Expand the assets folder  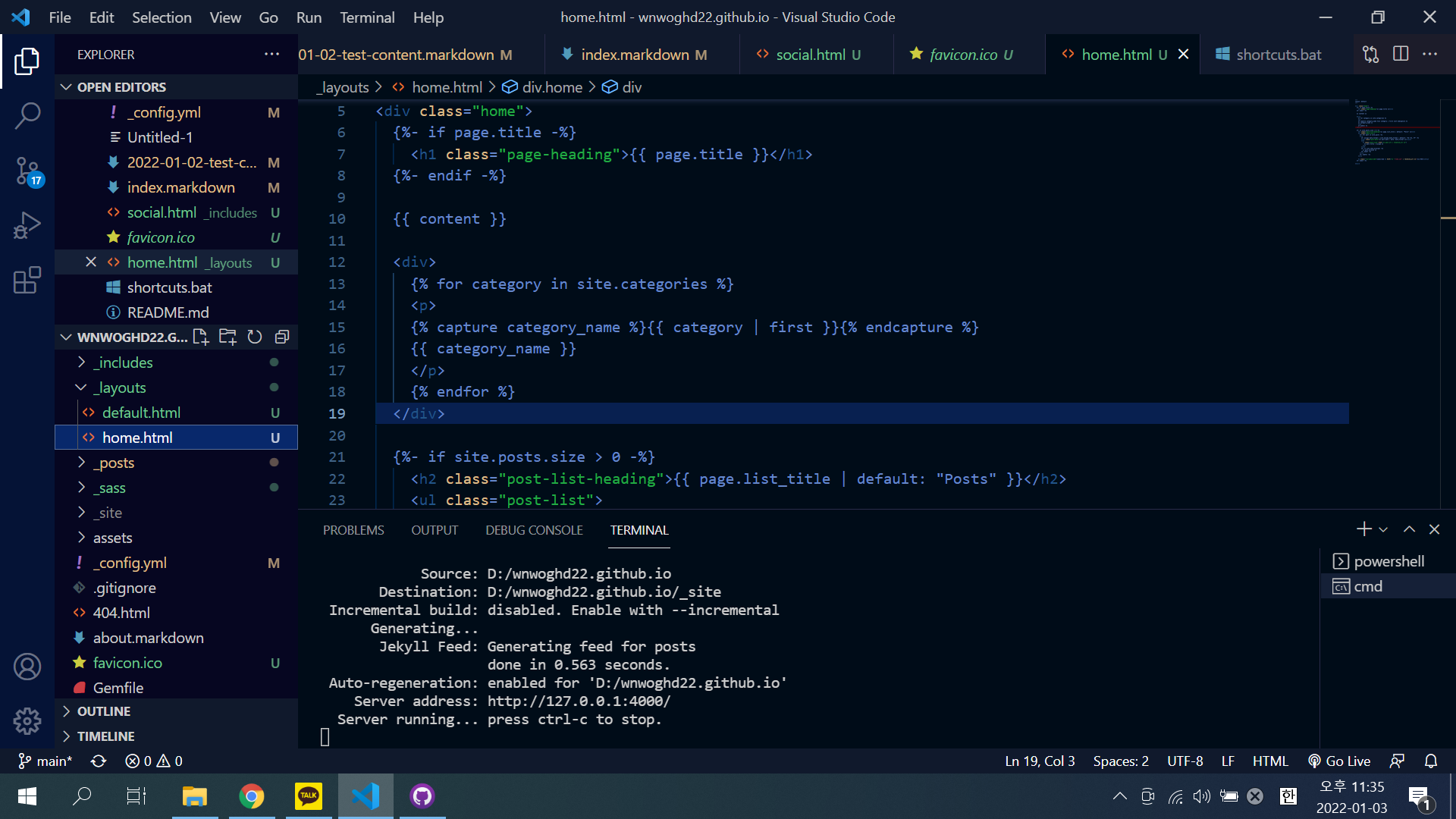coord(176,538)
